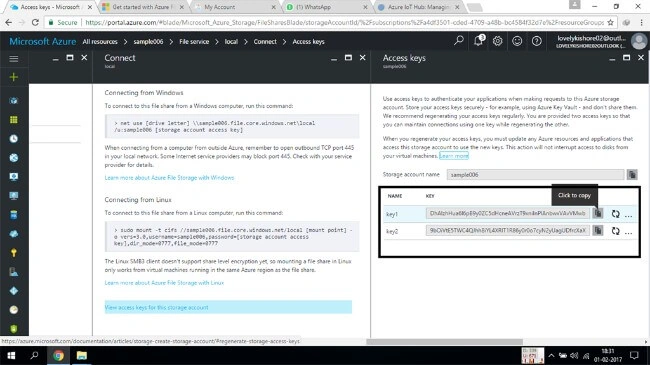
Task: Click View access keys for this storage account
Action: [156, 307]
